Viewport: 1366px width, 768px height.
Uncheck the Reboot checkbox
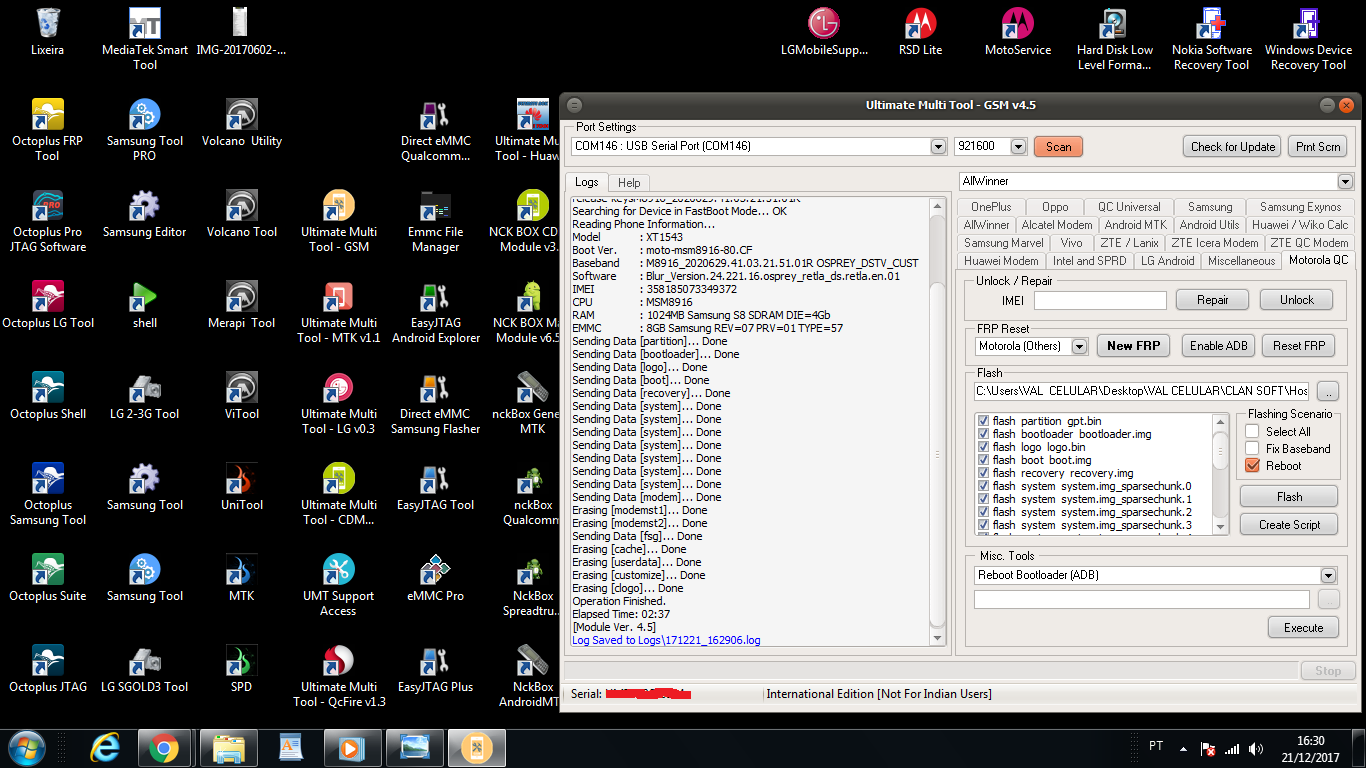1252,465
